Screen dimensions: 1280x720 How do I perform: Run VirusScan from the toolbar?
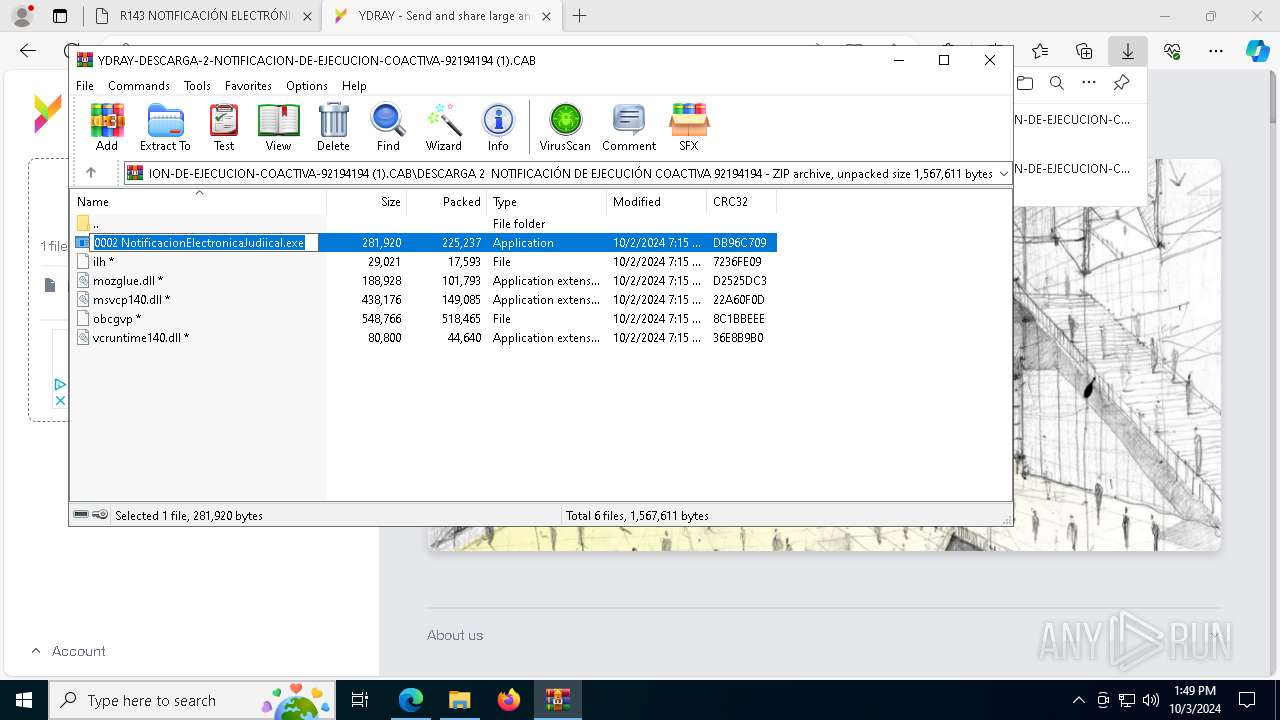(x=565, y=127)
